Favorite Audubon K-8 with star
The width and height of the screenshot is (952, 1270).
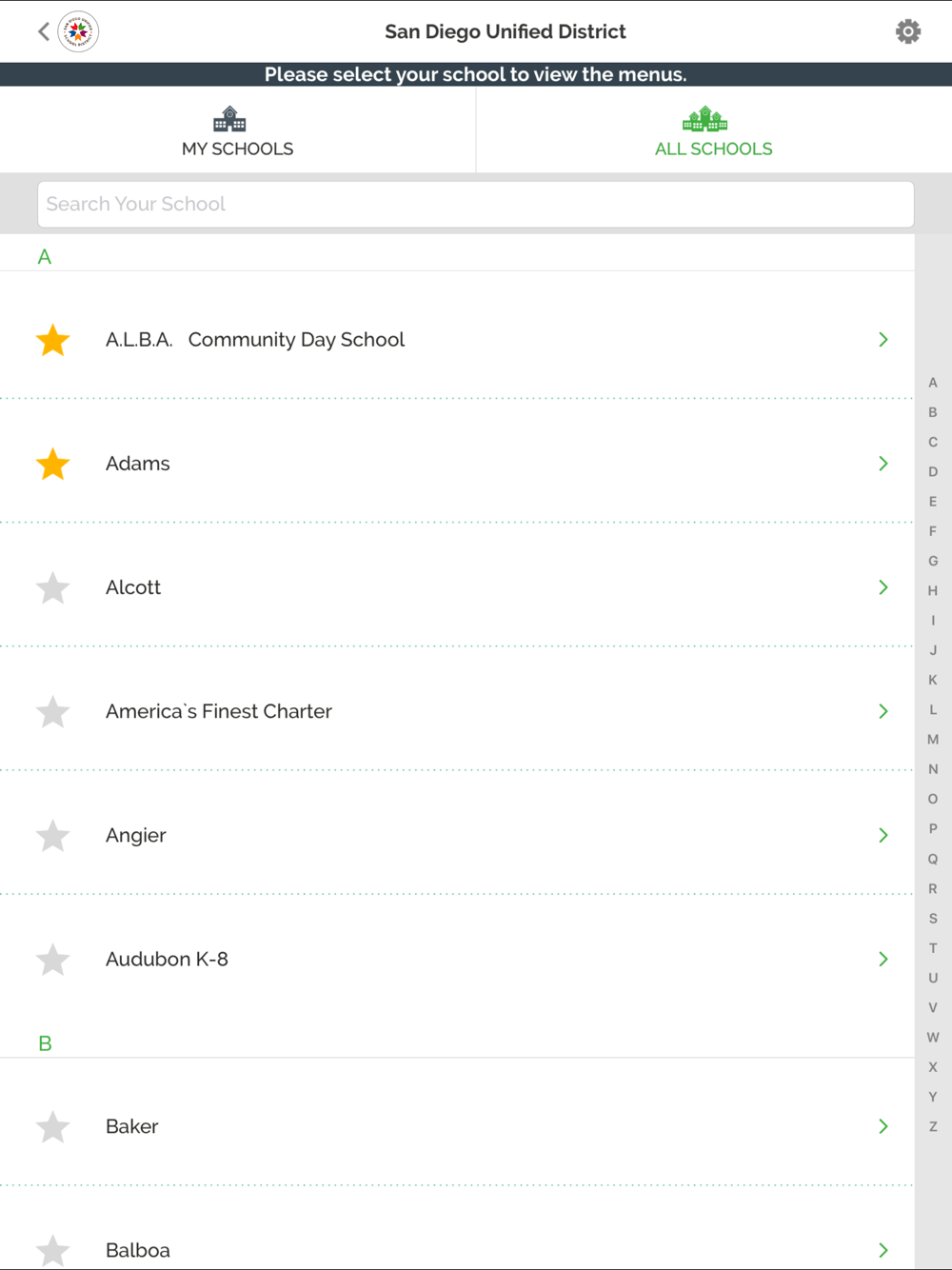point(53,959)
